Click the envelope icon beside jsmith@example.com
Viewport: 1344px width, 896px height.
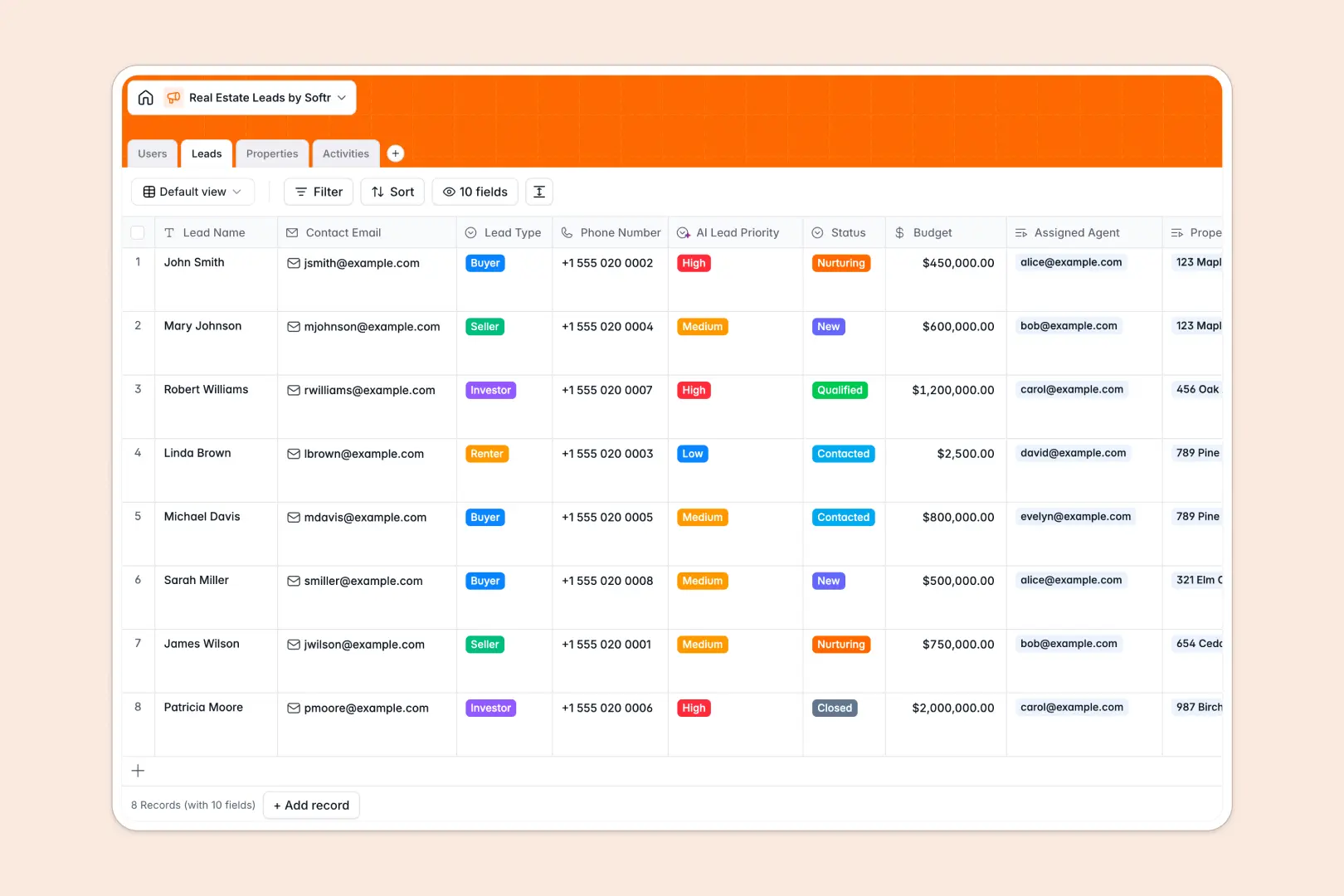pyautogui.click(x=293, y=263)
